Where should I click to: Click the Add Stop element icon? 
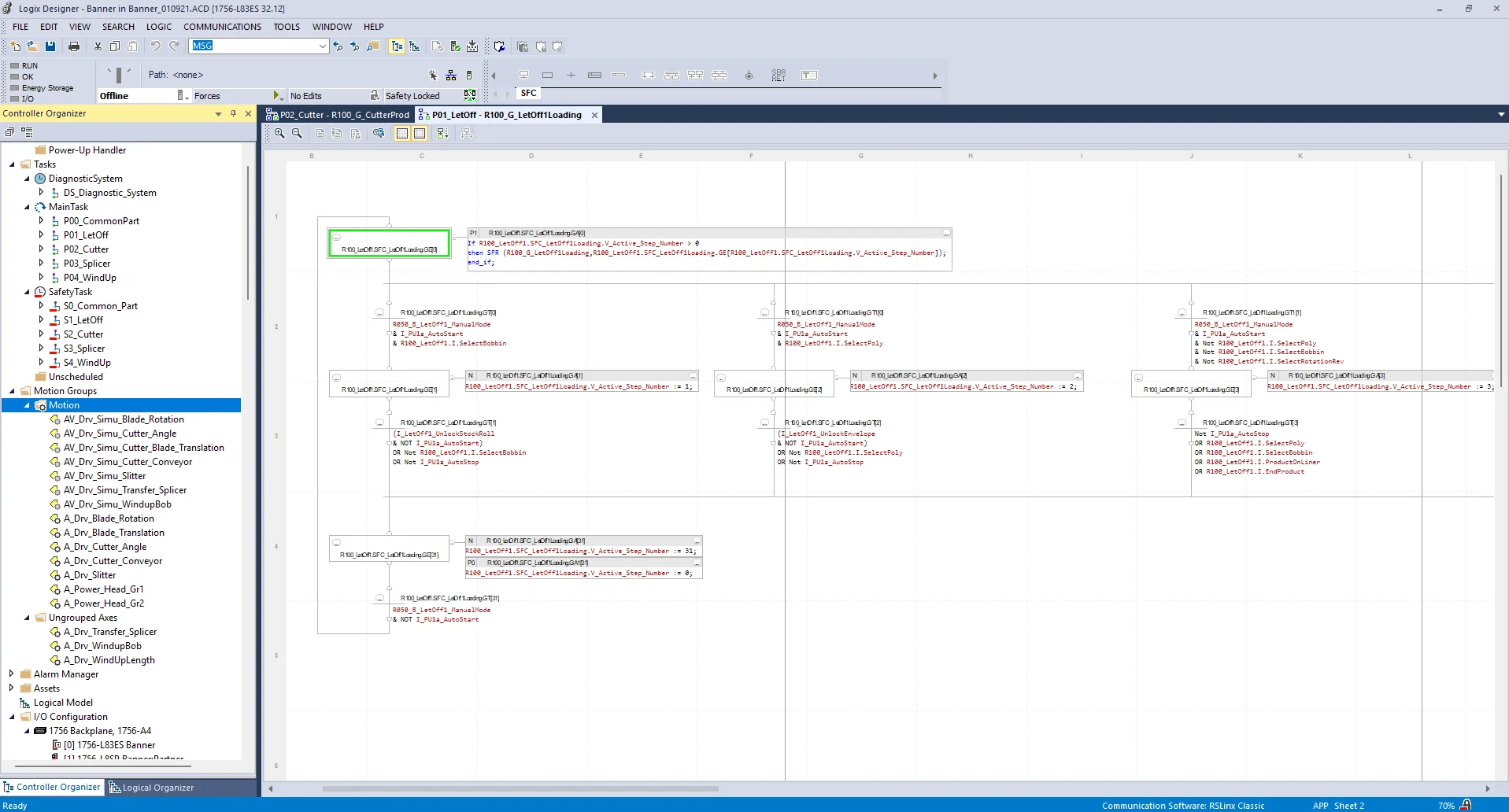pos(748,76)
